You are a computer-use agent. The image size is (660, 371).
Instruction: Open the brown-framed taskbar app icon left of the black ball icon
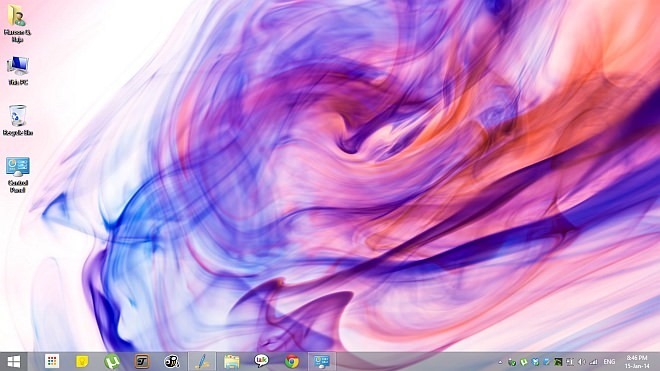tap(142, 361)
